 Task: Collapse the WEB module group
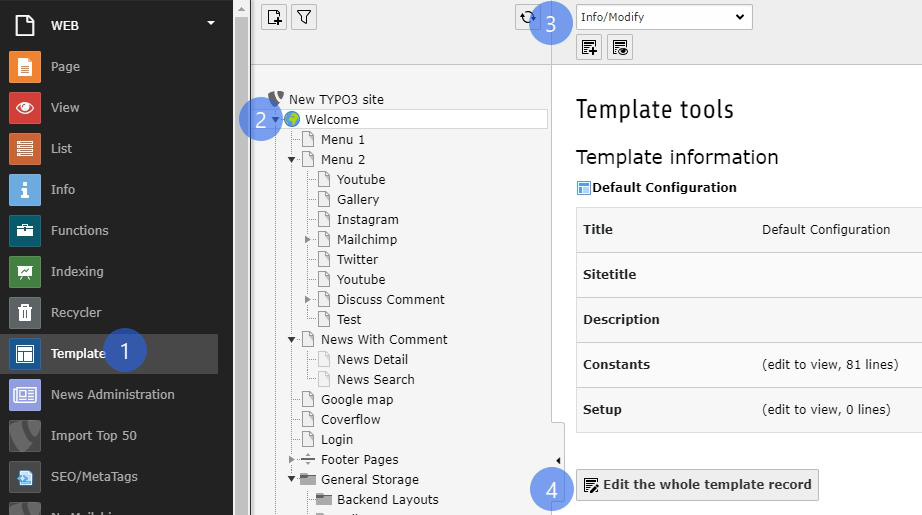(210, 23)
